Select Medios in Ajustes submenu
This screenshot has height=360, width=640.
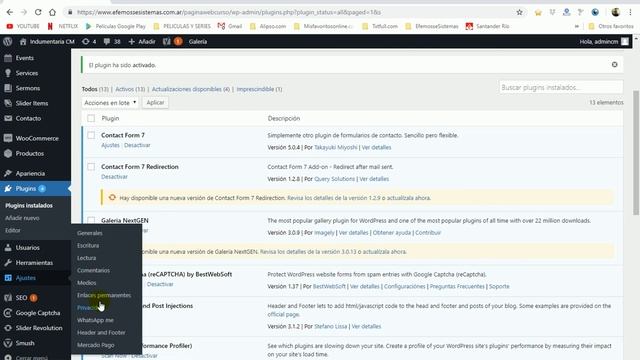(x=87, y=283)
